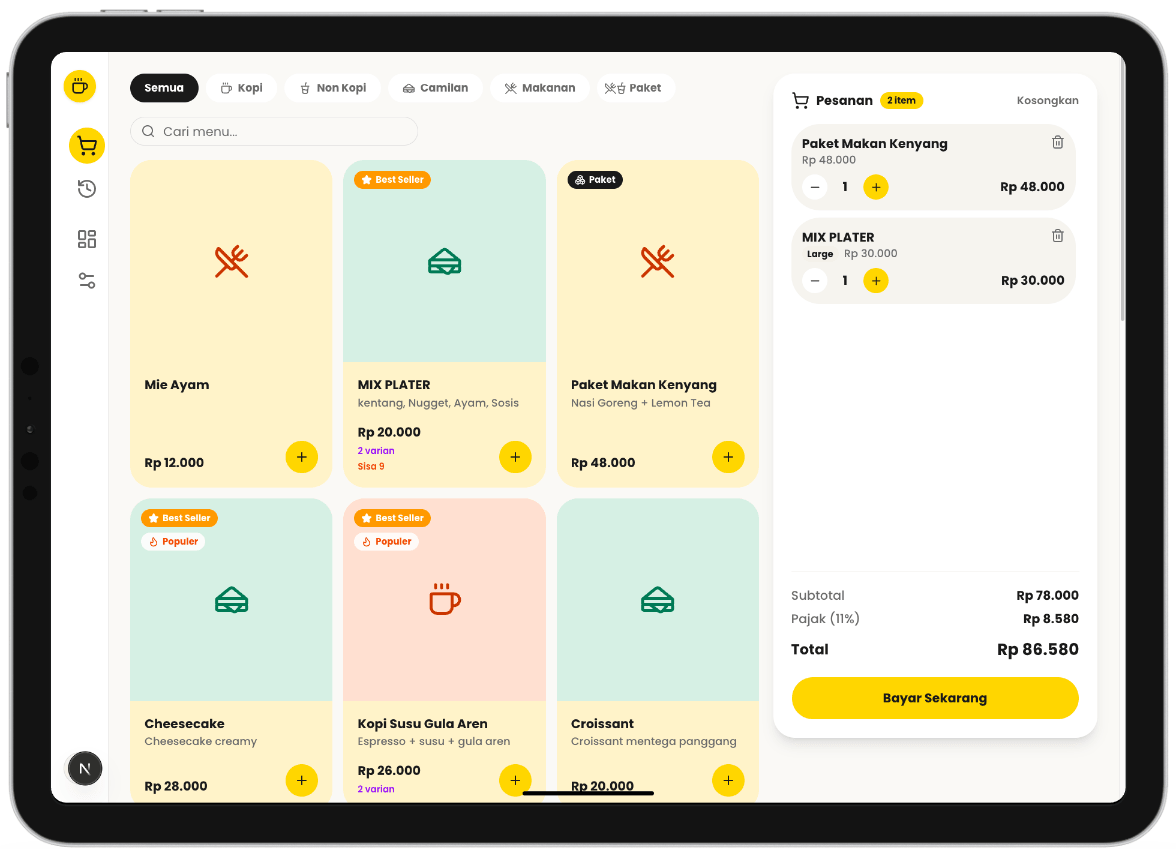Focus the Cari menu search field
Screen dimensions: 1176x849
pos(274,131)
